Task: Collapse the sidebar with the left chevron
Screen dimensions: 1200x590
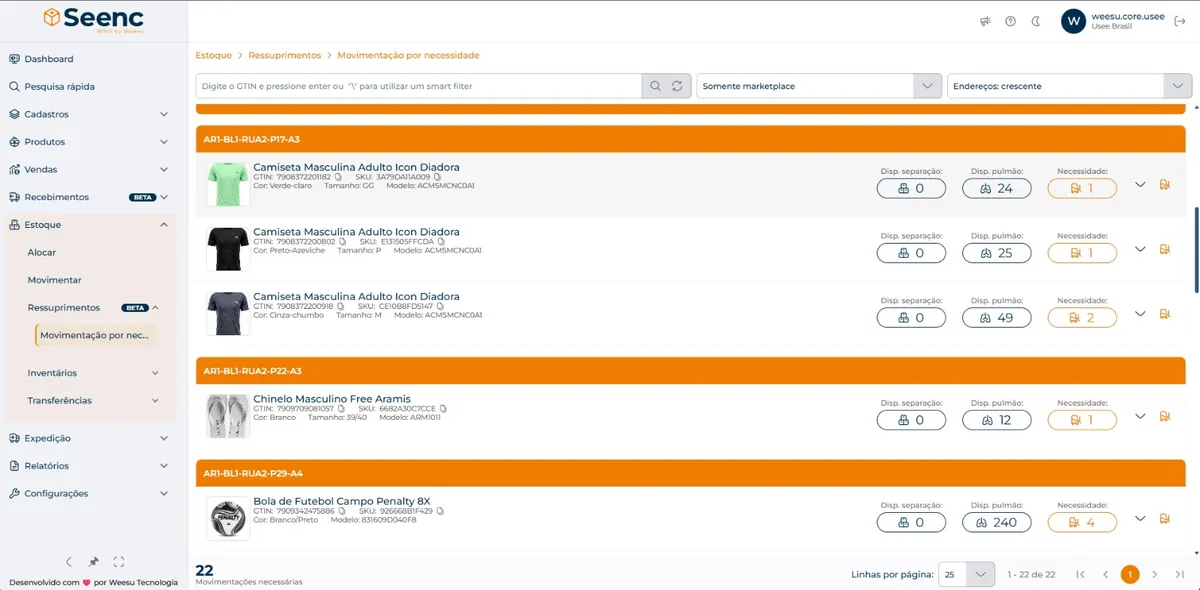Action: click(69, 562)
